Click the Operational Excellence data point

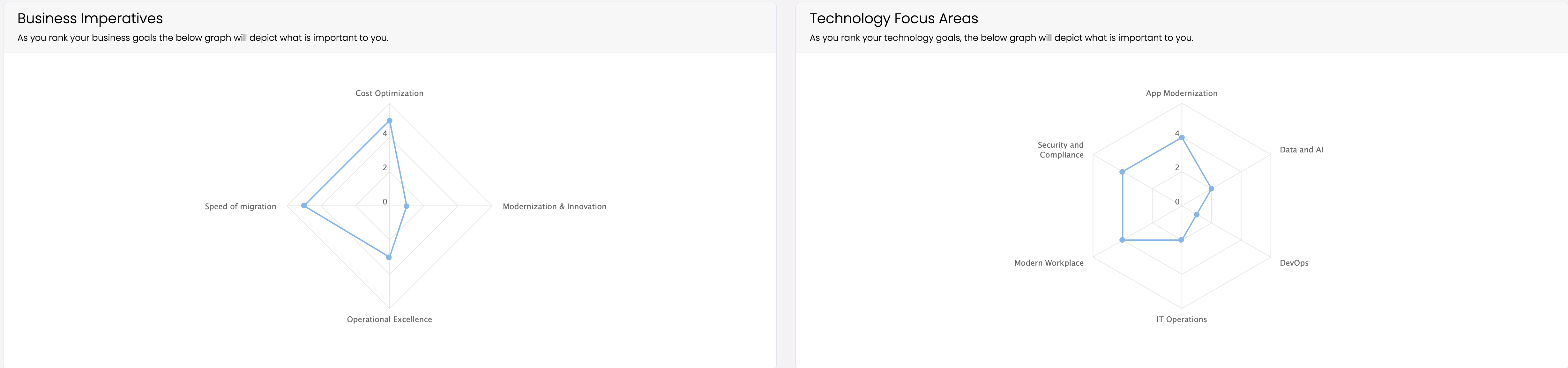390,257
